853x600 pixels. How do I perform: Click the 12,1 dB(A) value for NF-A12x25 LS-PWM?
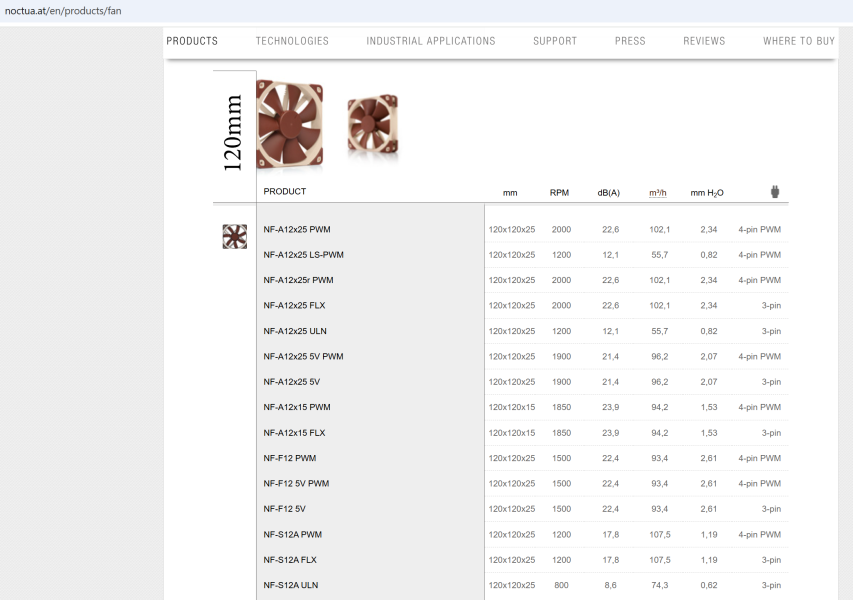click(x=610, y=255)
